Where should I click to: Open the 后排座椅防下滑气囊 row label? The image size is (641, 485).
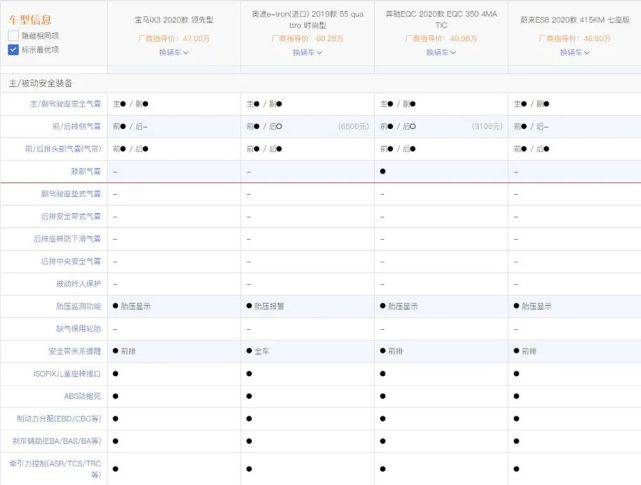point(67,239)
